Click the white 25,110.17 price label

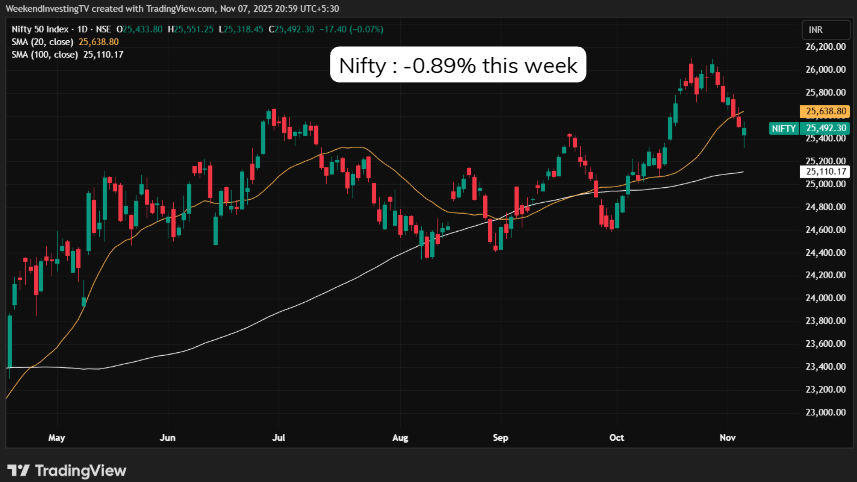click(x=825, y=172)
